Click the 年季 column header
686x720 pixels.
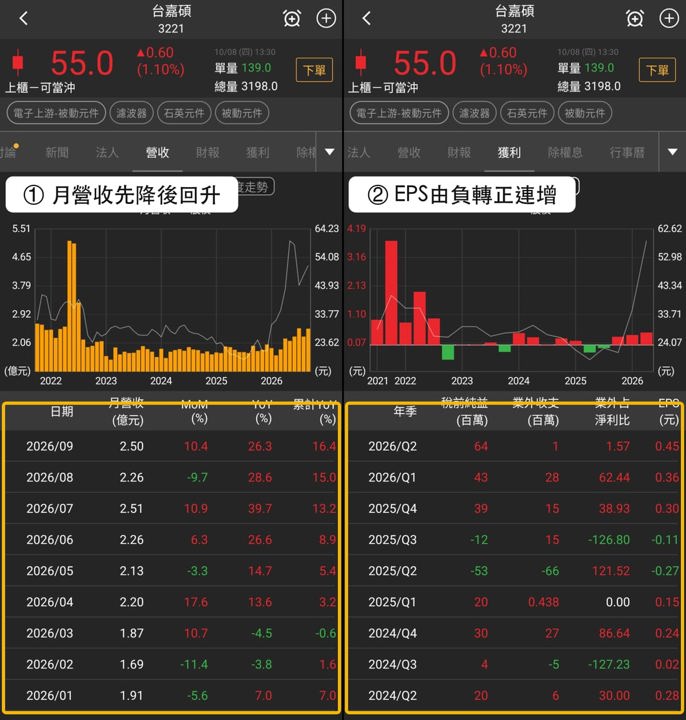405,411
